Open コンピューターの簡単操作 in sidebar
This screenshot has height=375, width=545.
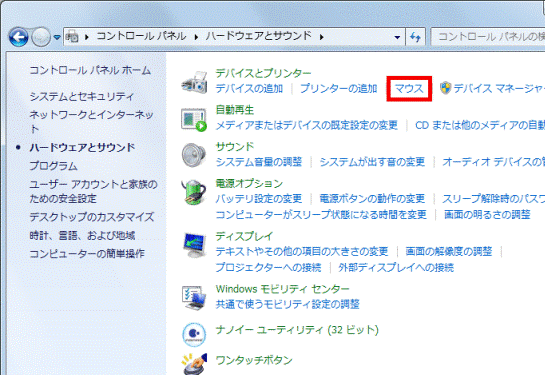pos(87,254)
